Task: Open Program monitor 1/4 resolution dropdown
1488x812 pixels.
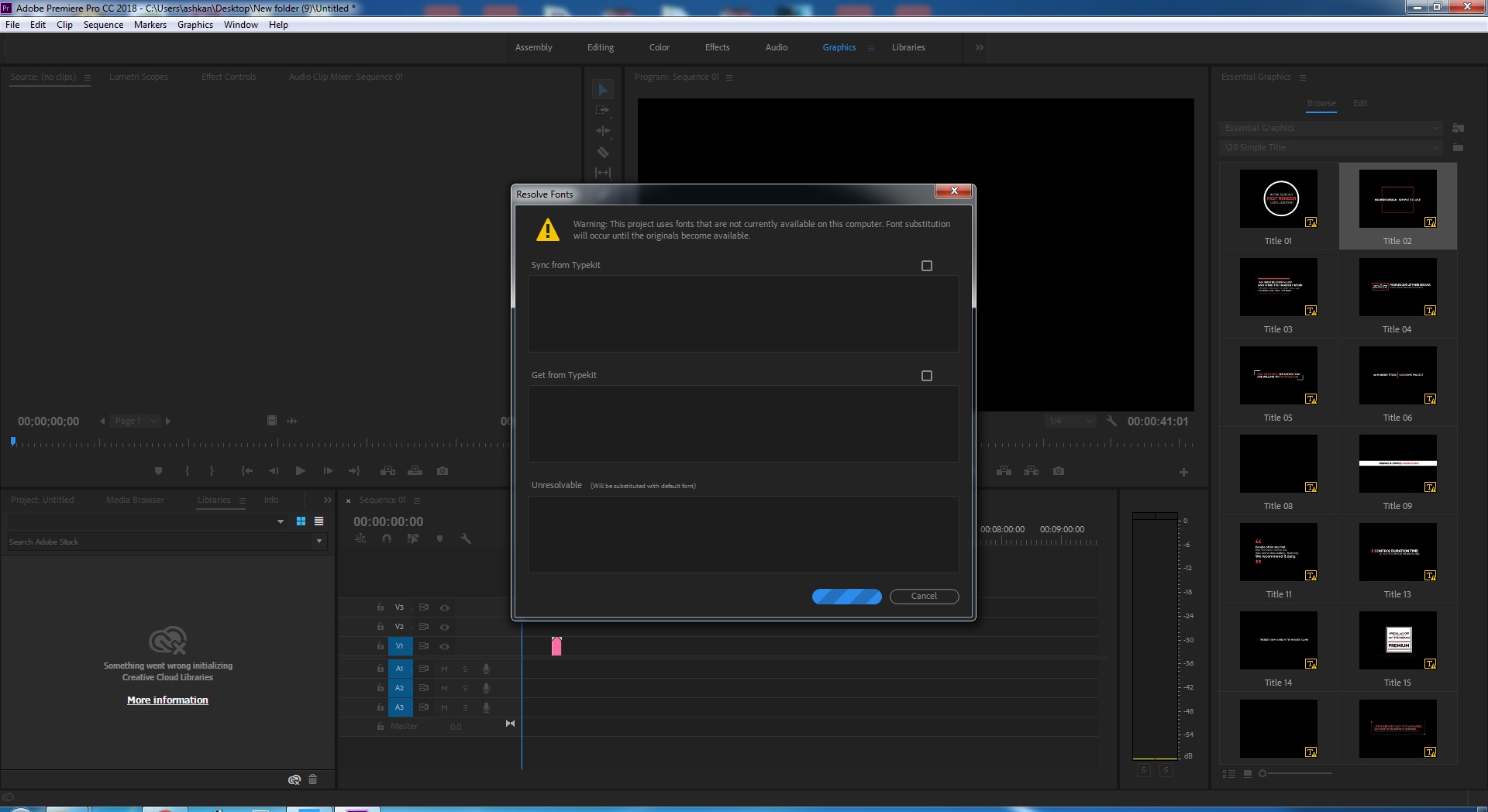Action: click(x=1069, y=421)
